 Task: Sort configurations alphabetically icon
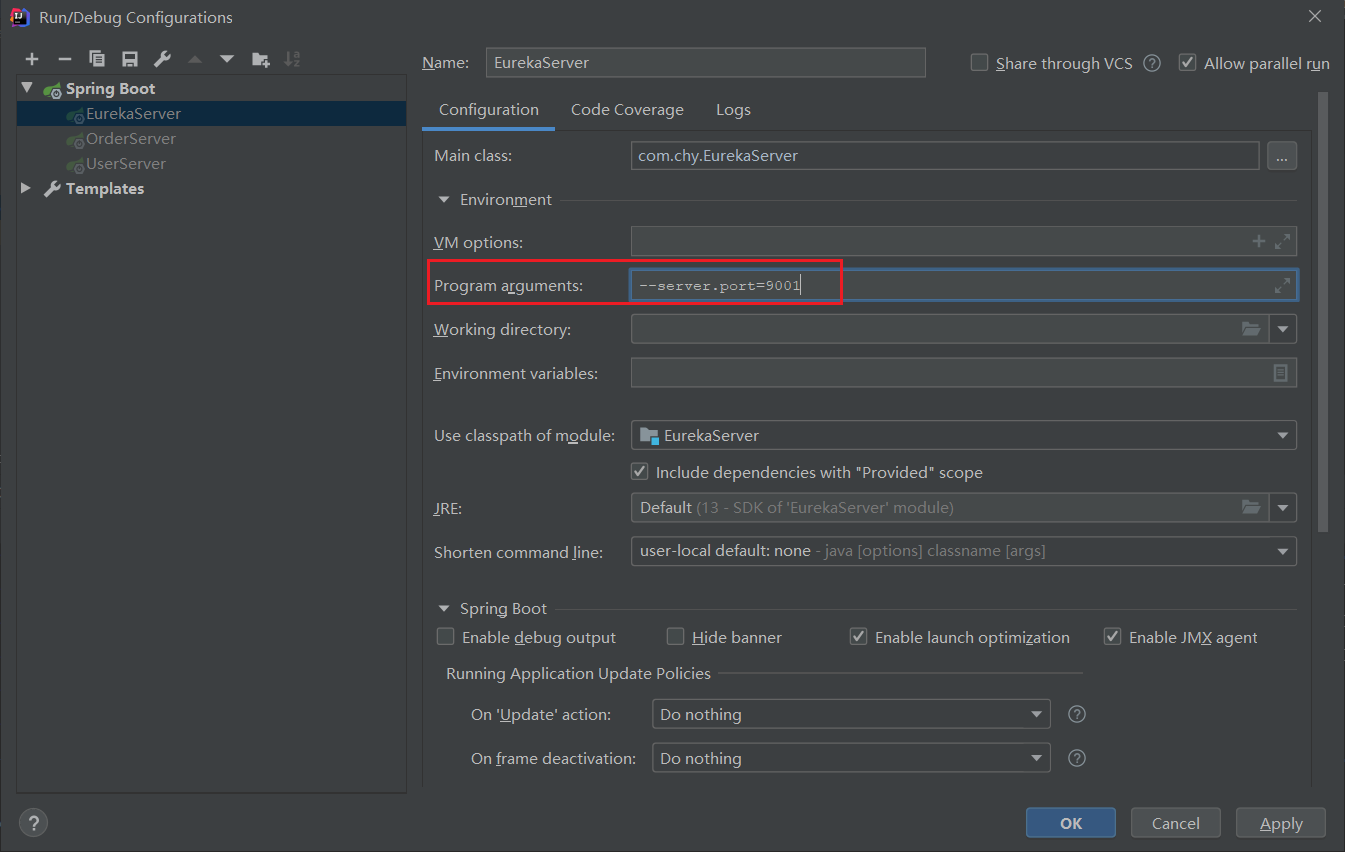(292, 59)
